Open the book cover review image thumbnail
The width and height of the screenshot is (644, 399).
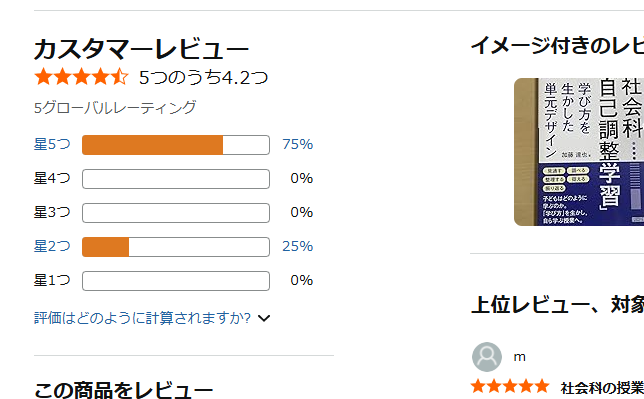coord(579,152)
